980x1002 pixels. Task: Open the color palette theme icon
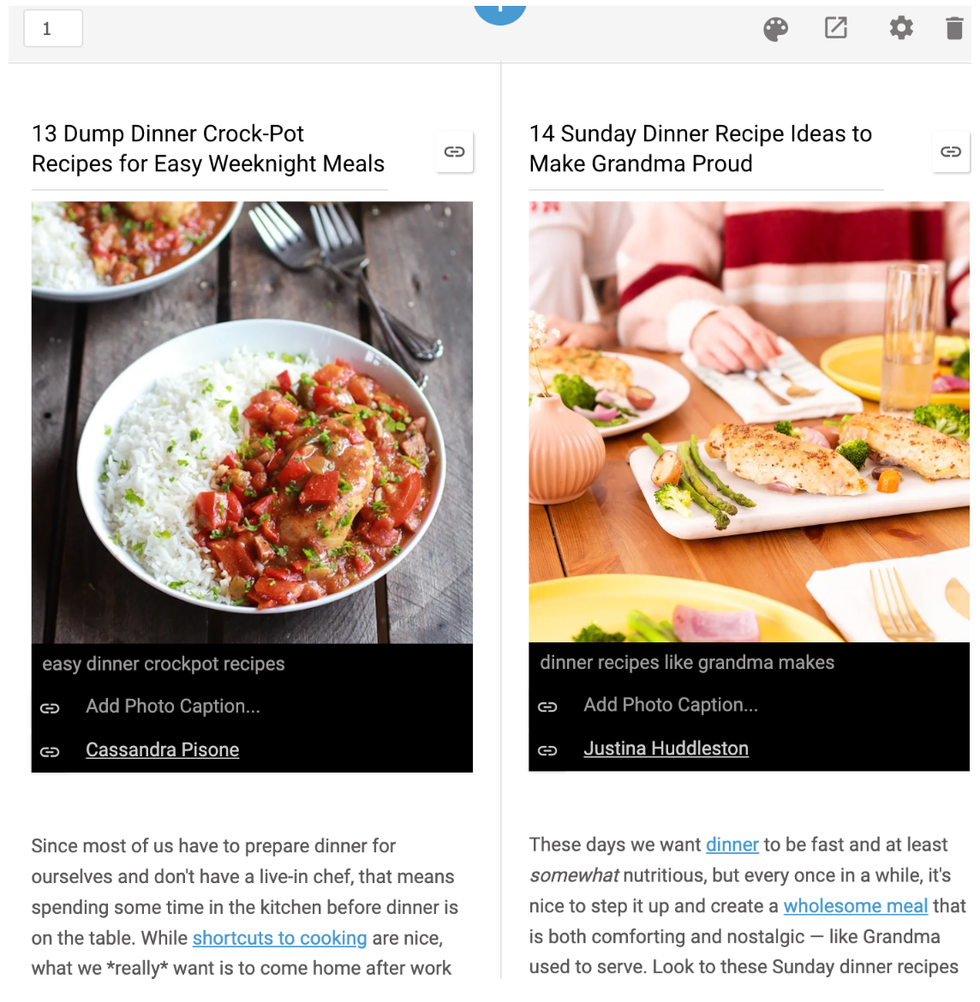pos(776,29)
